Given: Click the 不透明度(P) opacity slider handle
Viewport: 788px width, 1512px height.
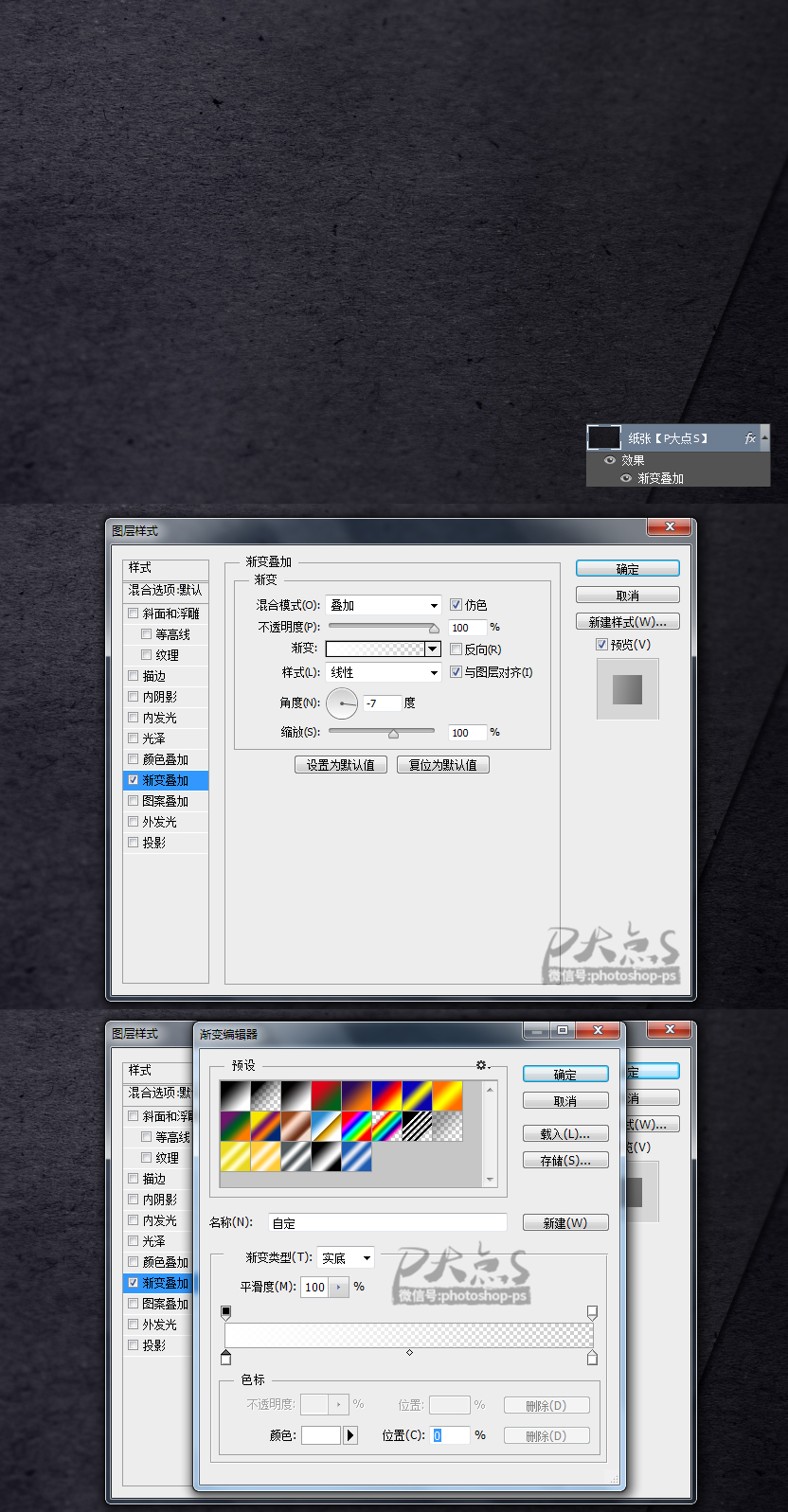Looking at the screenshot, I should pyautogui.click(x=434, y=628).
